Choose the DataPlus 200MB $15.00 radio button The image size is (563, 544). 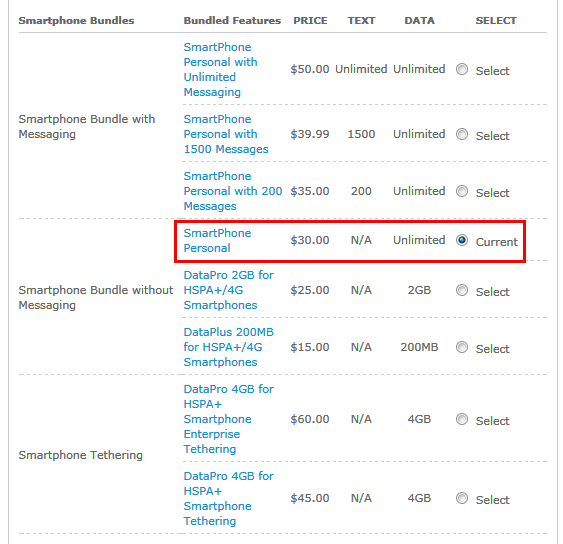[462, 347]
